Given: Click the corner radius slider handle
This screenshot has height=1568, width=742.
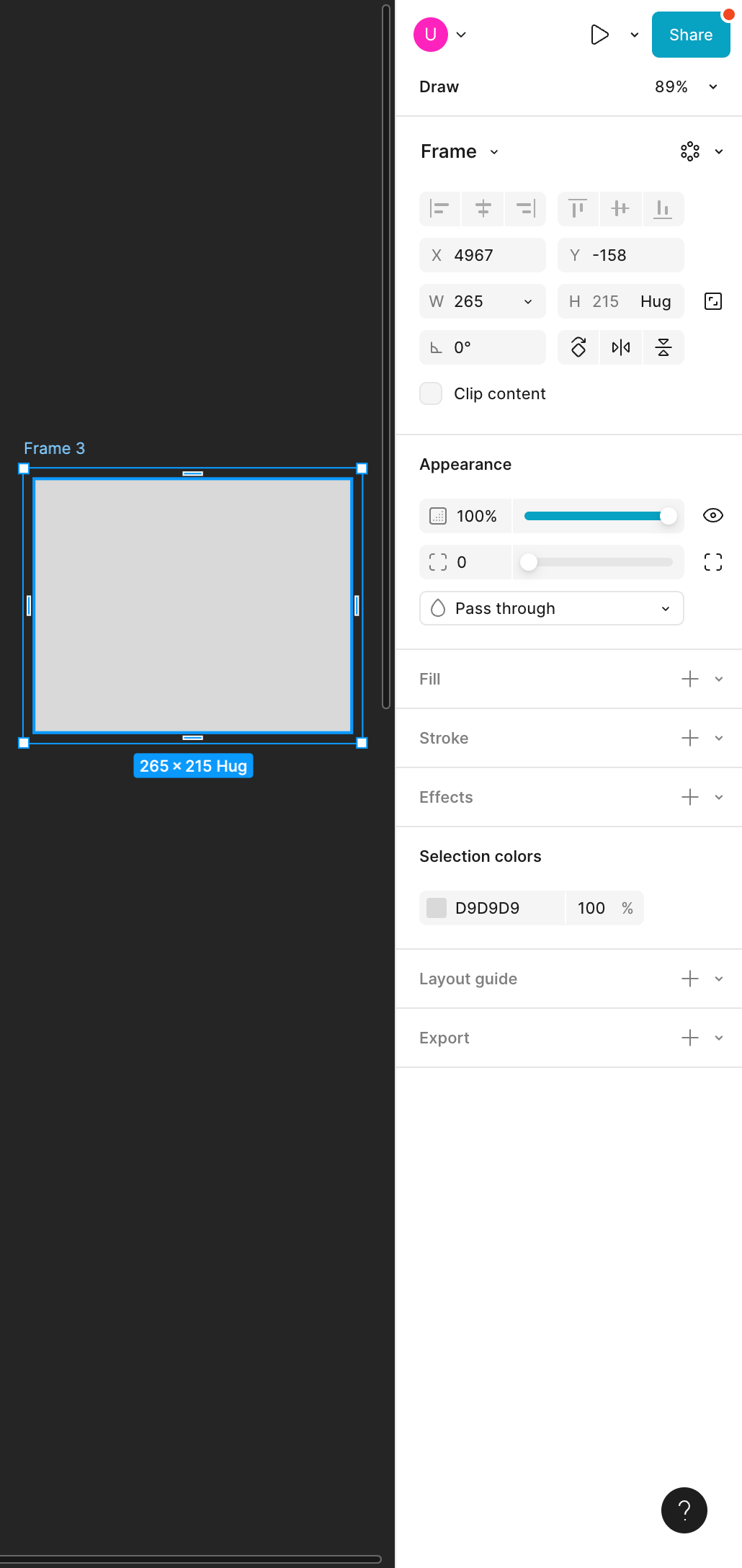Looking at the screenshot, I should [x=529, y=562].
